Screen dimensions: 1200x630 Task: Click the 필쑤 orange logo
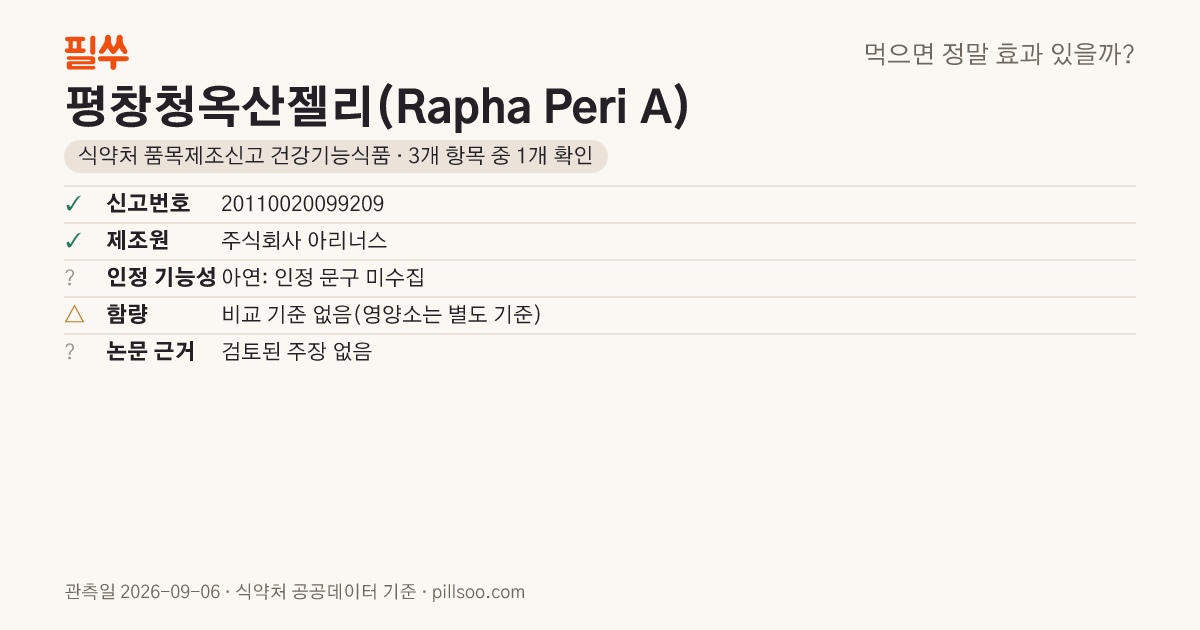point(96,52)
